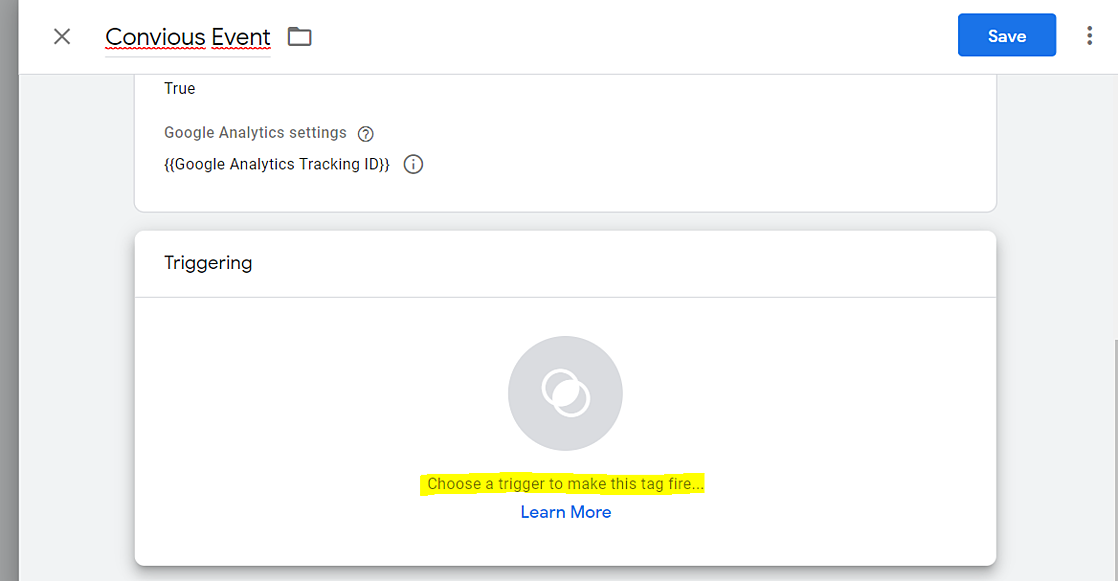Open the three-dot more options menu
Viewport: 1118px width, 581px height.
[x=1089, y=36]
